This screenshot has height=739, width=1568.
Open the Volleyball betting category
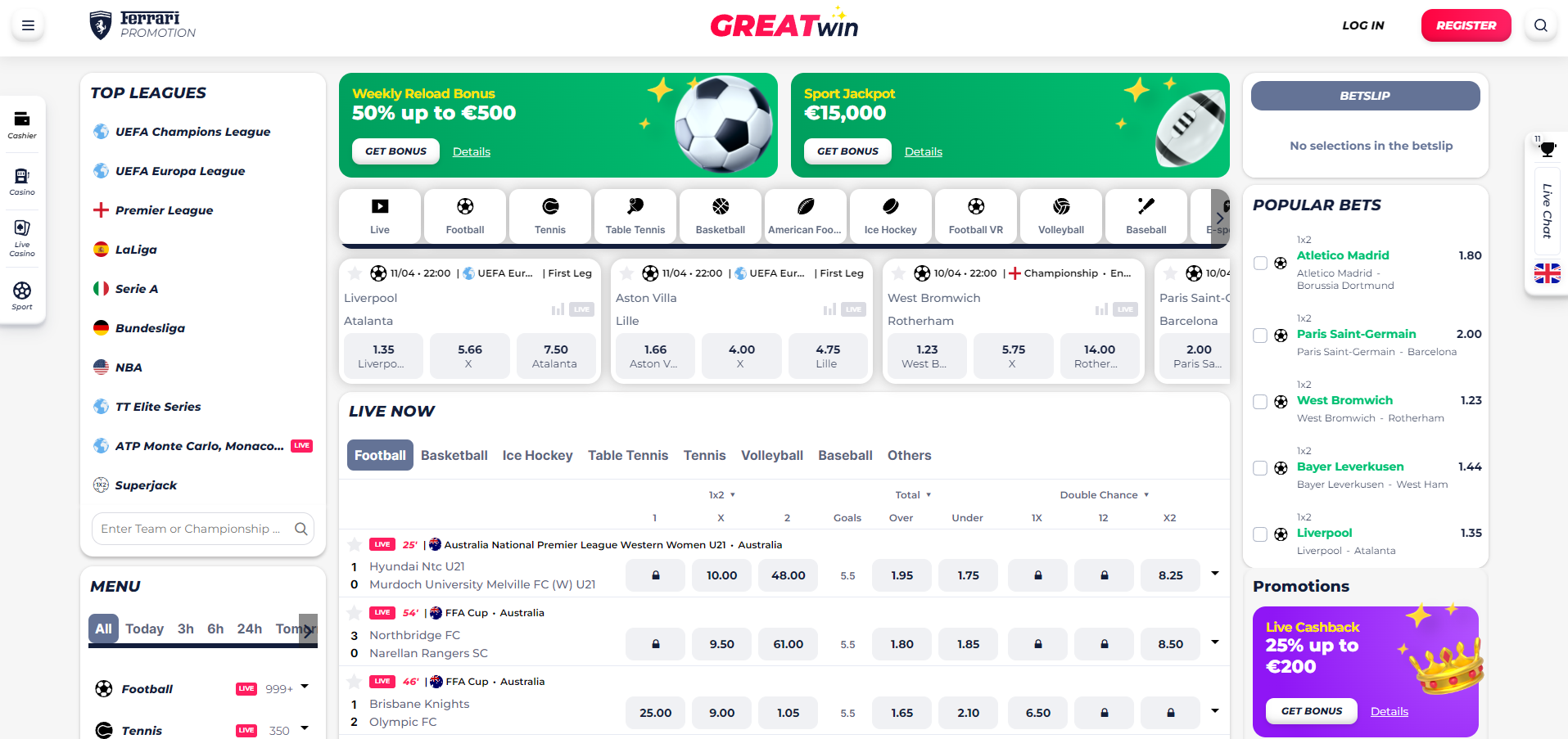[x=1060, y=215]
